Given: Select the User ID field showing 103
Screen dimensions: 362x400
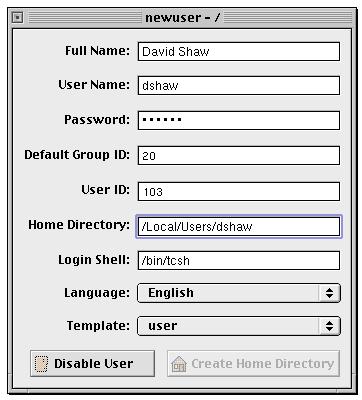Looking at the screenshot, I should pos(239,191).
